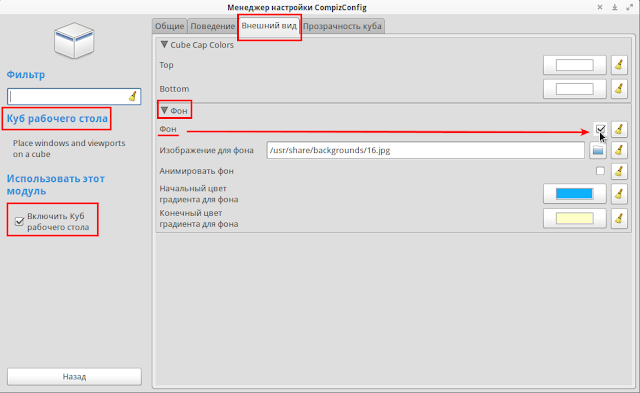The height and width of the screenshot is (393, 640).
Task: Toggle the Фон checkbox
Action: point(600,129)
